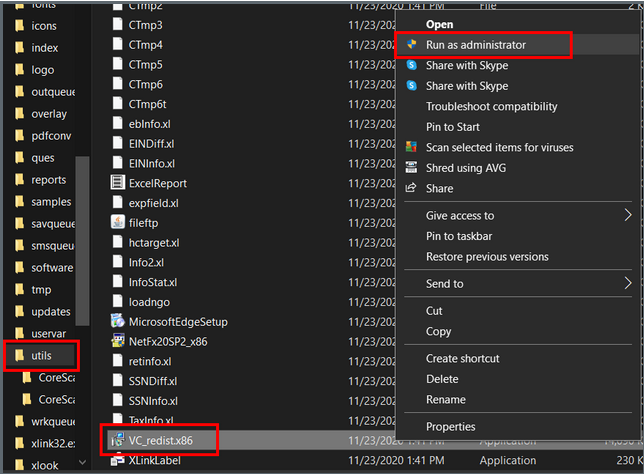Click the AVG icon next to Shred using AVG
The image size is (644, 474).
[411, 167]
